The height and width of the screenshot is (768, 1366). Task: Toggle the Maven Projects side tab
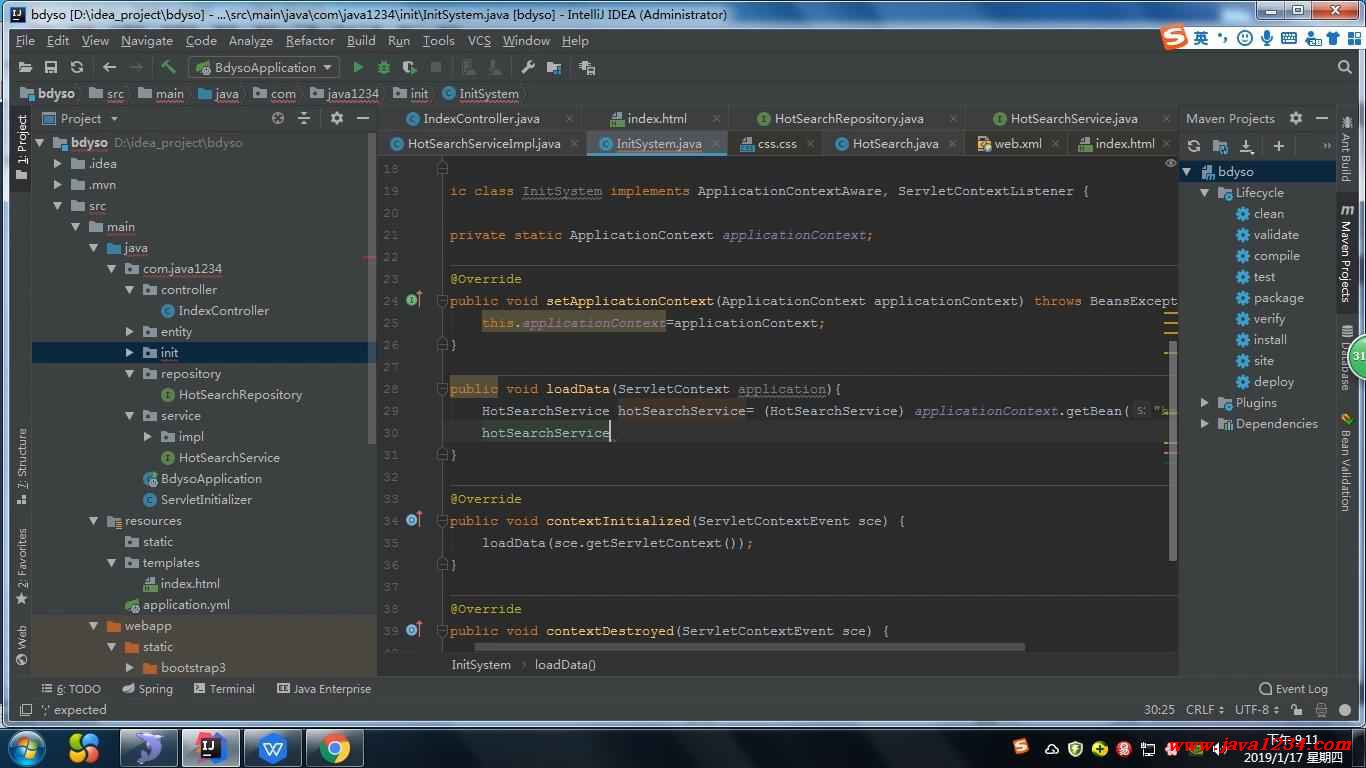[1347, 253]
